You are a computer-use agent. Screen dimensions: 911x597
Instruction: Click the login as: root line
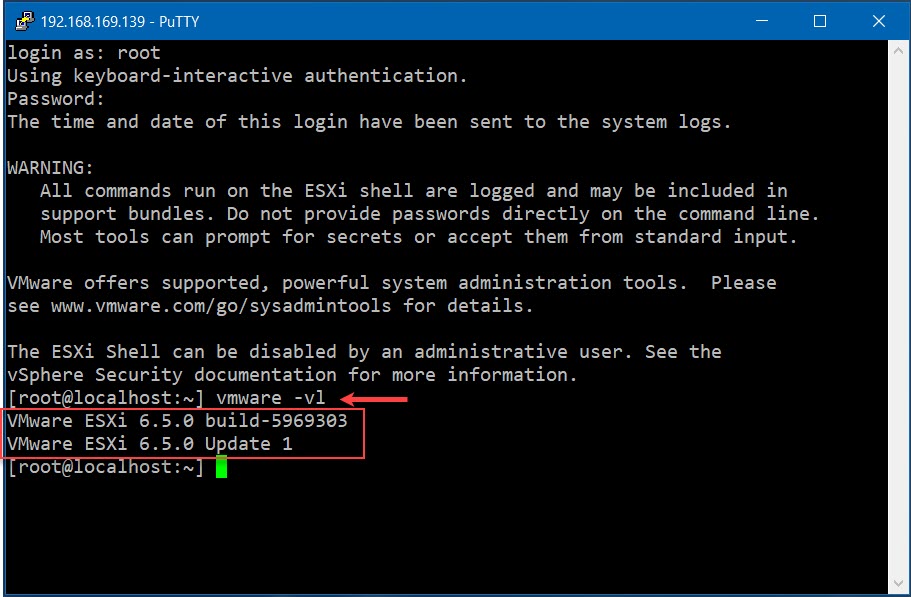[82, 52]
